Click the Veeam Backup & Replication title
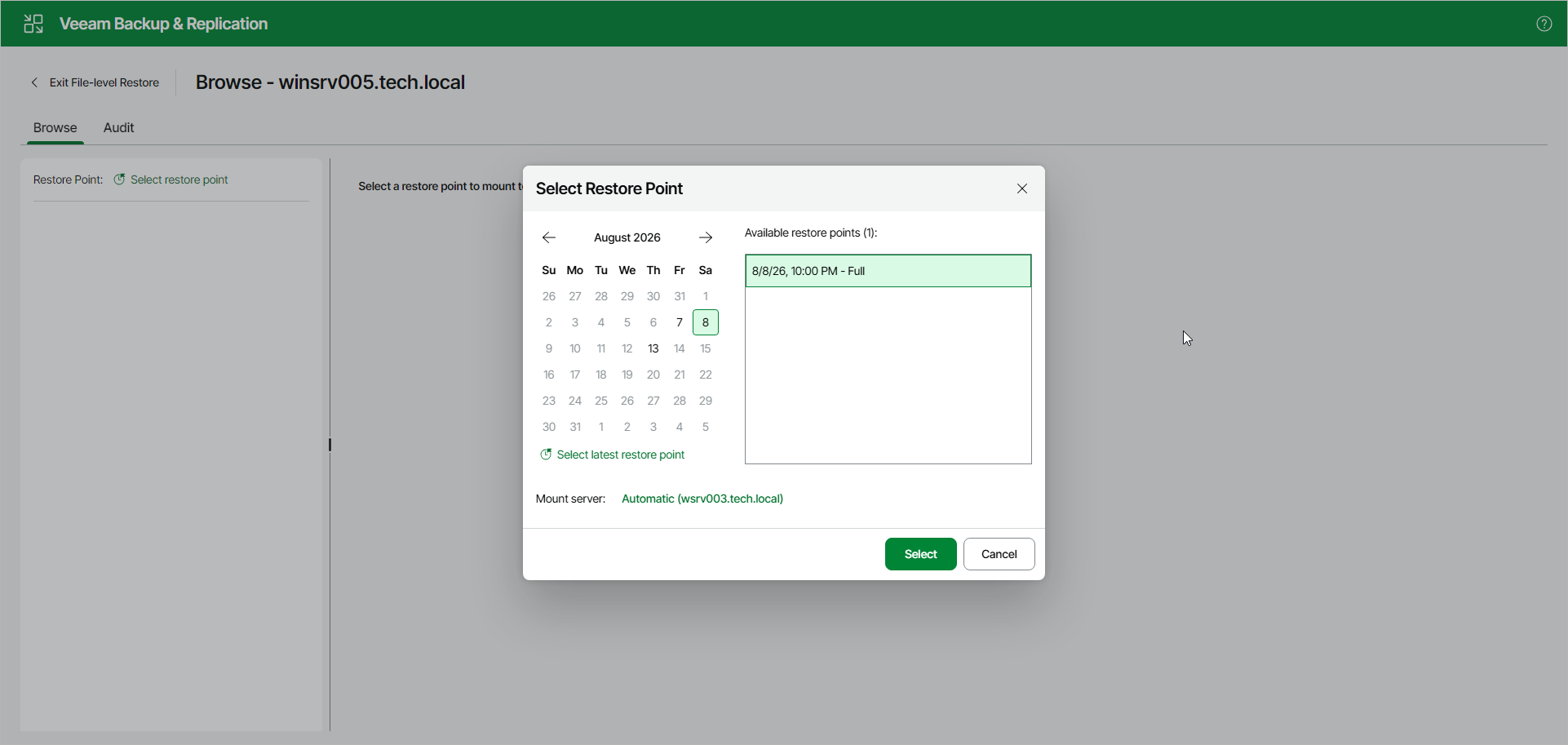The image size is (1568, 745). click(163, 24)
